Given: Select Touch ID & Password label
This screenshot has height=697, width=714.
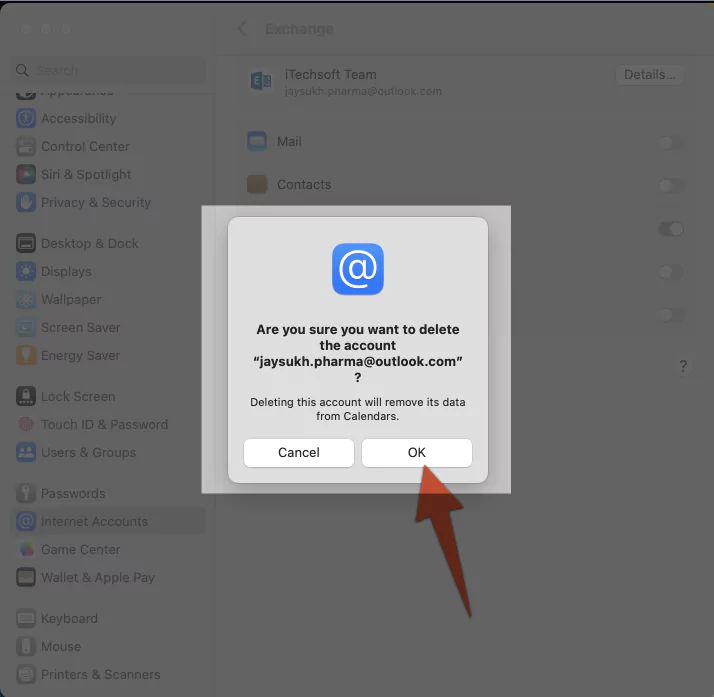Looking at the screenshot, I should (105, 425).
